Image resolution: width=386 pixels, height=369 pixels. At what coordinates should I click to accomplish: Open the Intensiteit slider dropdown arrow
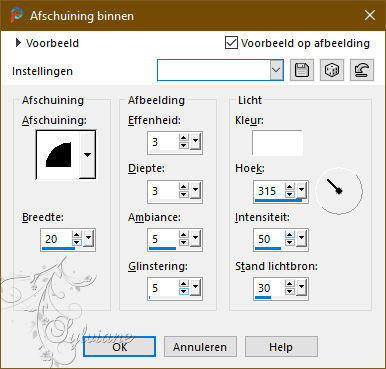302,239
